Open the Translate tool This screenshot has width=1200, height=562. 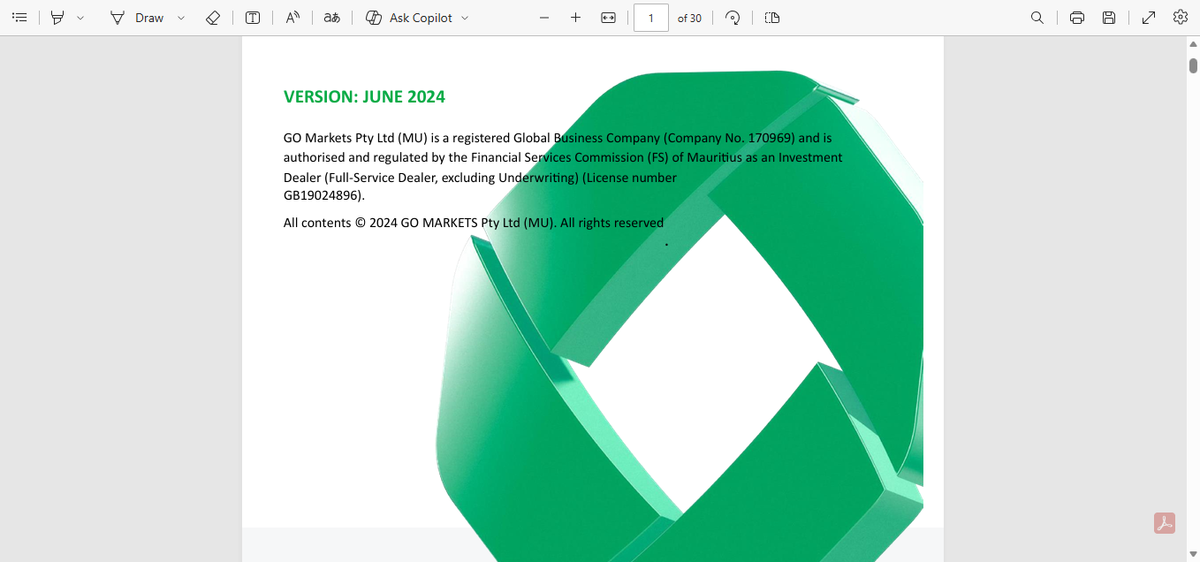tap(331, 18)
